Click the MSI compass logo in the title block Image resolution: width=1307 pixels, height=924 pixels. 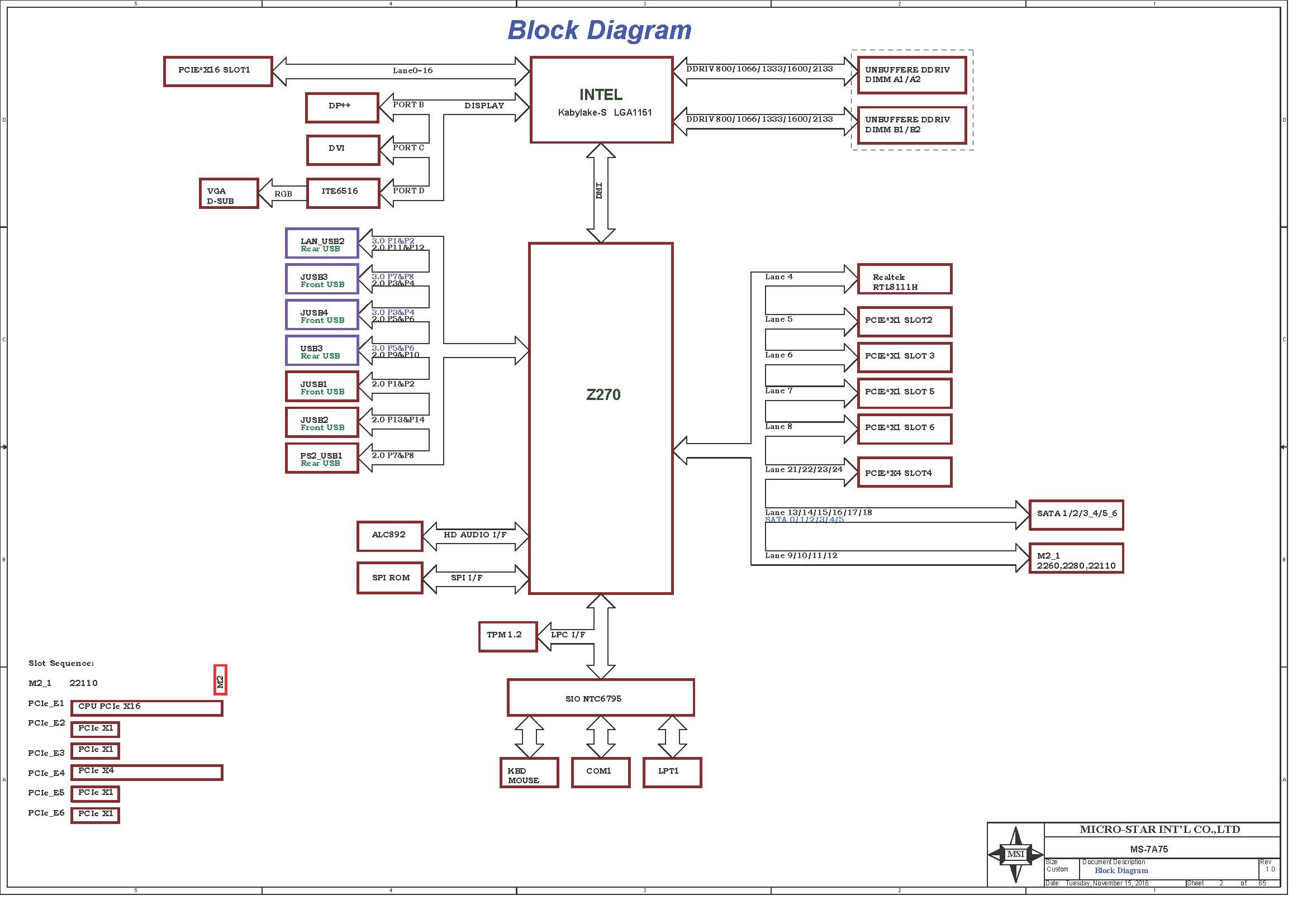[1015, 854]
